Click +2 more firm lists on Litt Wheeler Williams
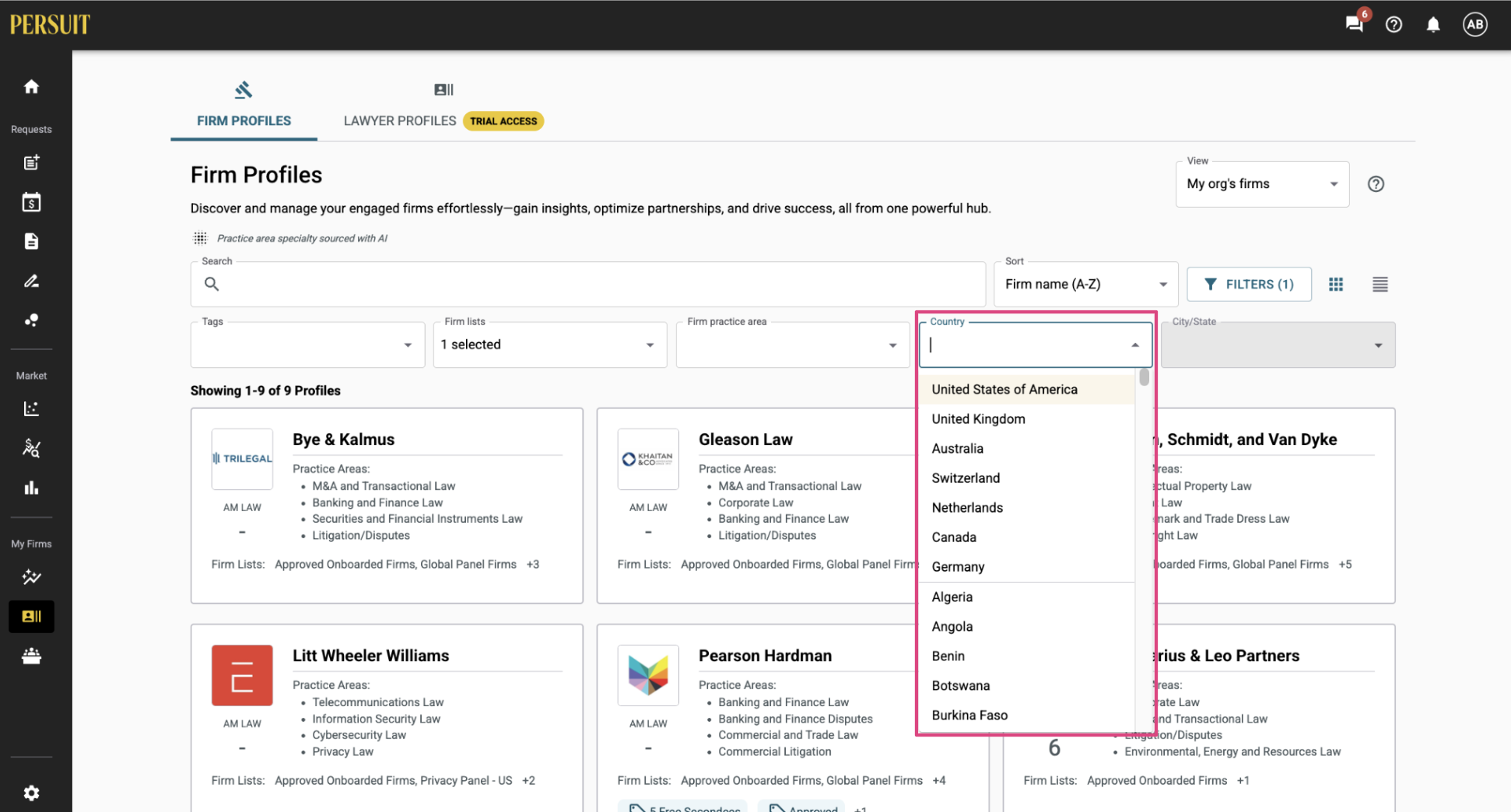1511x812 pixels. tap(528, 781)
